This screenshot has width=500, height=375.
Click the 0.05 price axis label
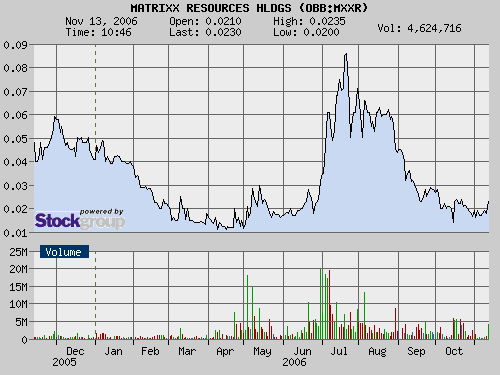point(15,139)
